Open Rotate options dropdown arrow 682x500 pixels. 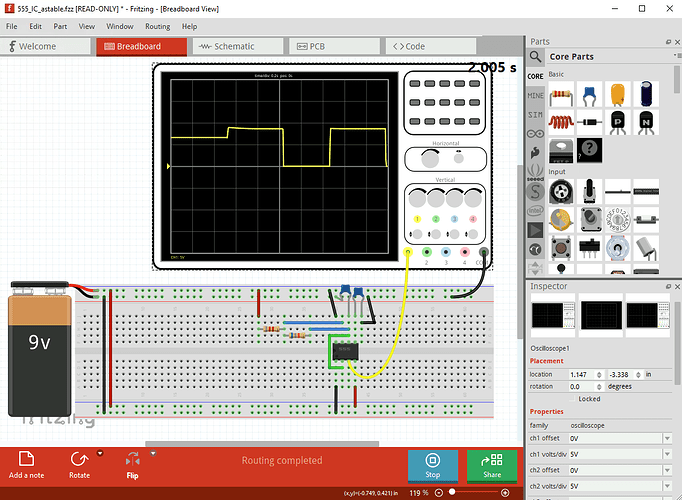(100, 453)
